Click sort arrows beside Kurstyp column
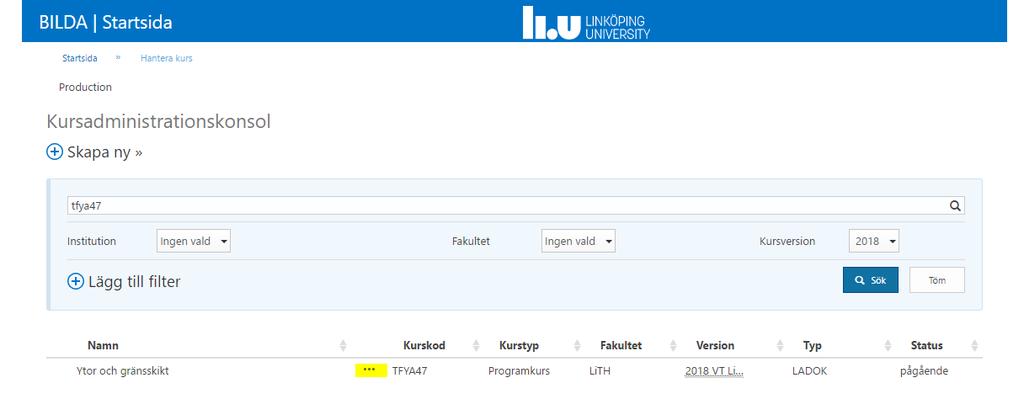Screen dimensions: 1024x399 click(x=577, y=345)
